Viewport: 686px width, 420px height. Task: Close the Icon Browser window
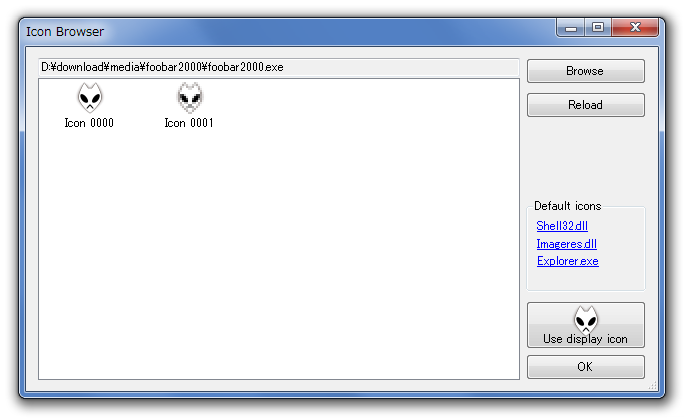pyautogui.click(x=635, y=28)
